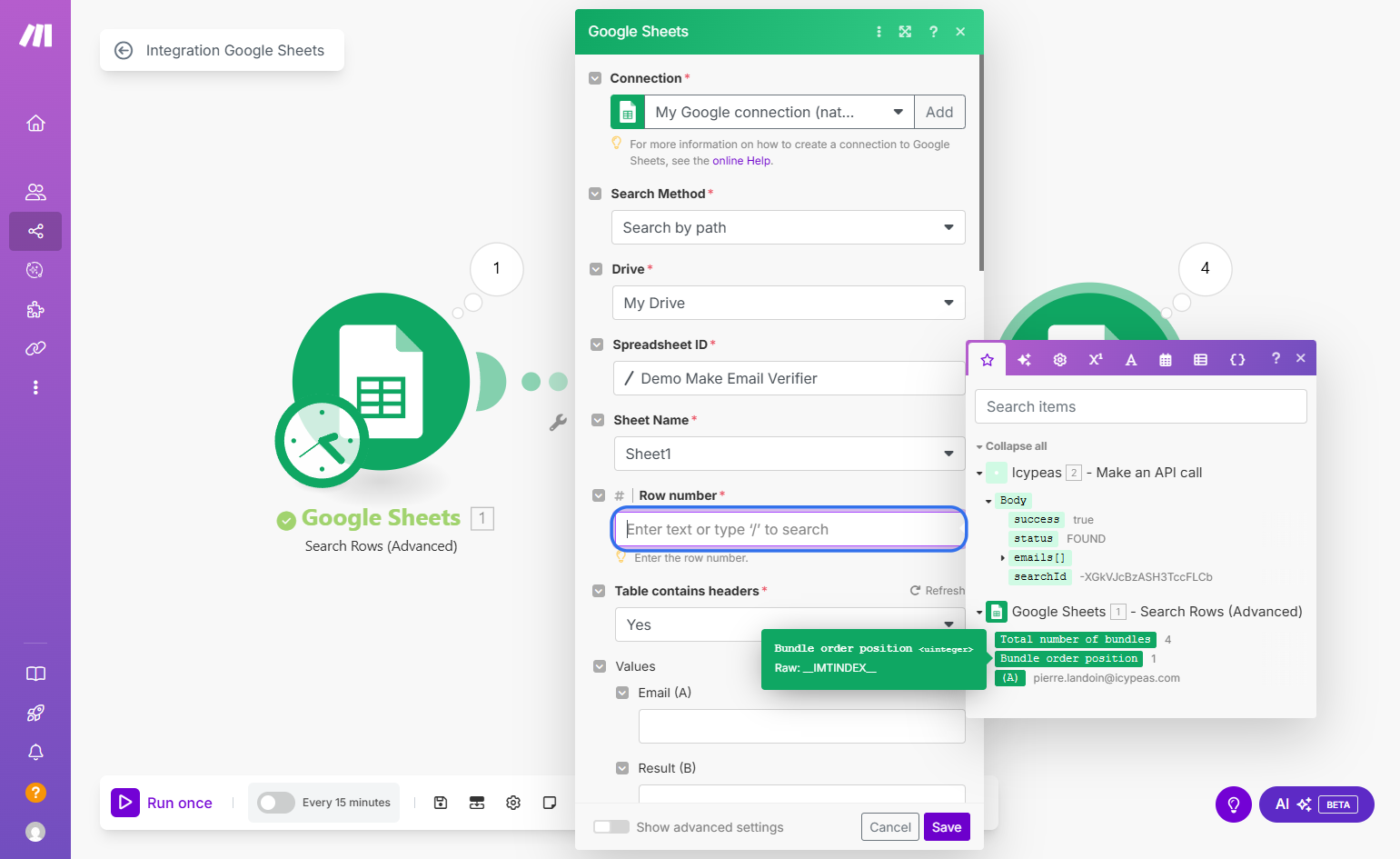
Task: Open the wrench tools icon beside module
Action: [x=558, y=422]
